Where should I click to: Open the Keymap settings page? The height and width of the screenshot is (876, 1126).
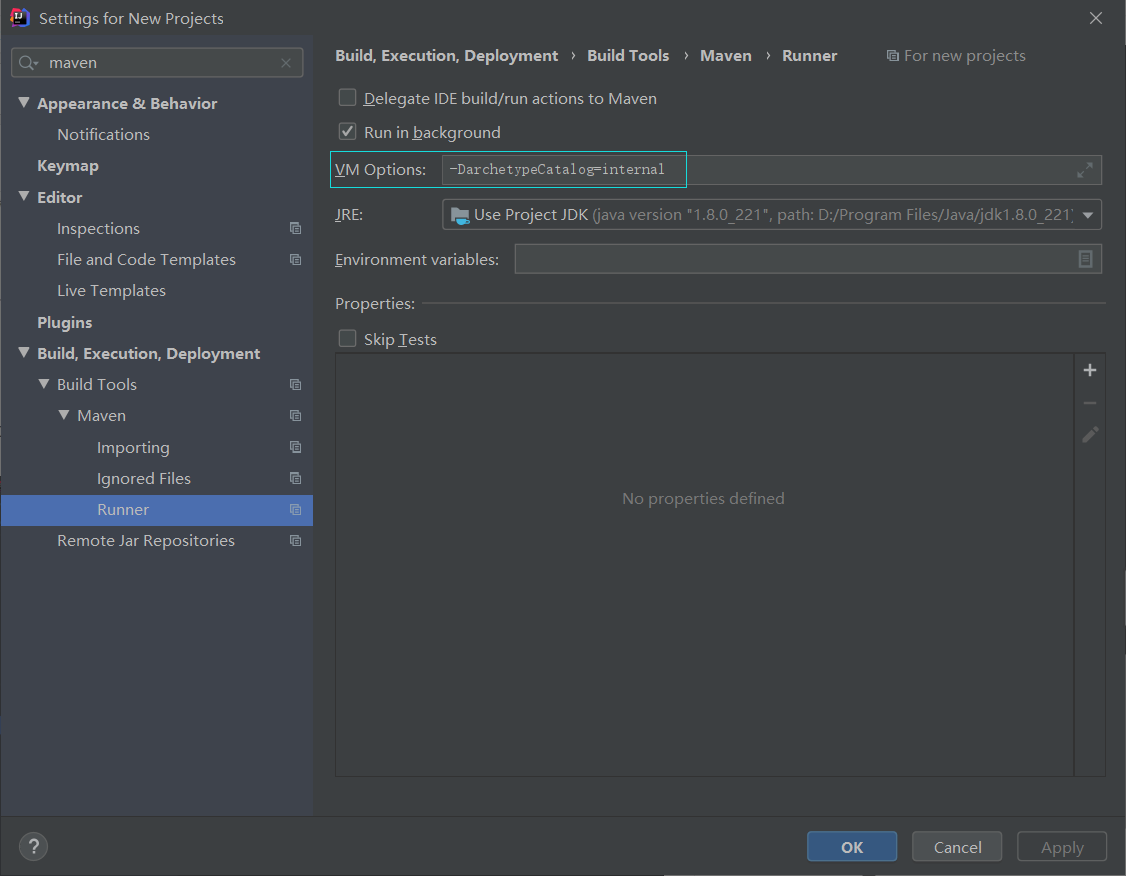[68, 166]
